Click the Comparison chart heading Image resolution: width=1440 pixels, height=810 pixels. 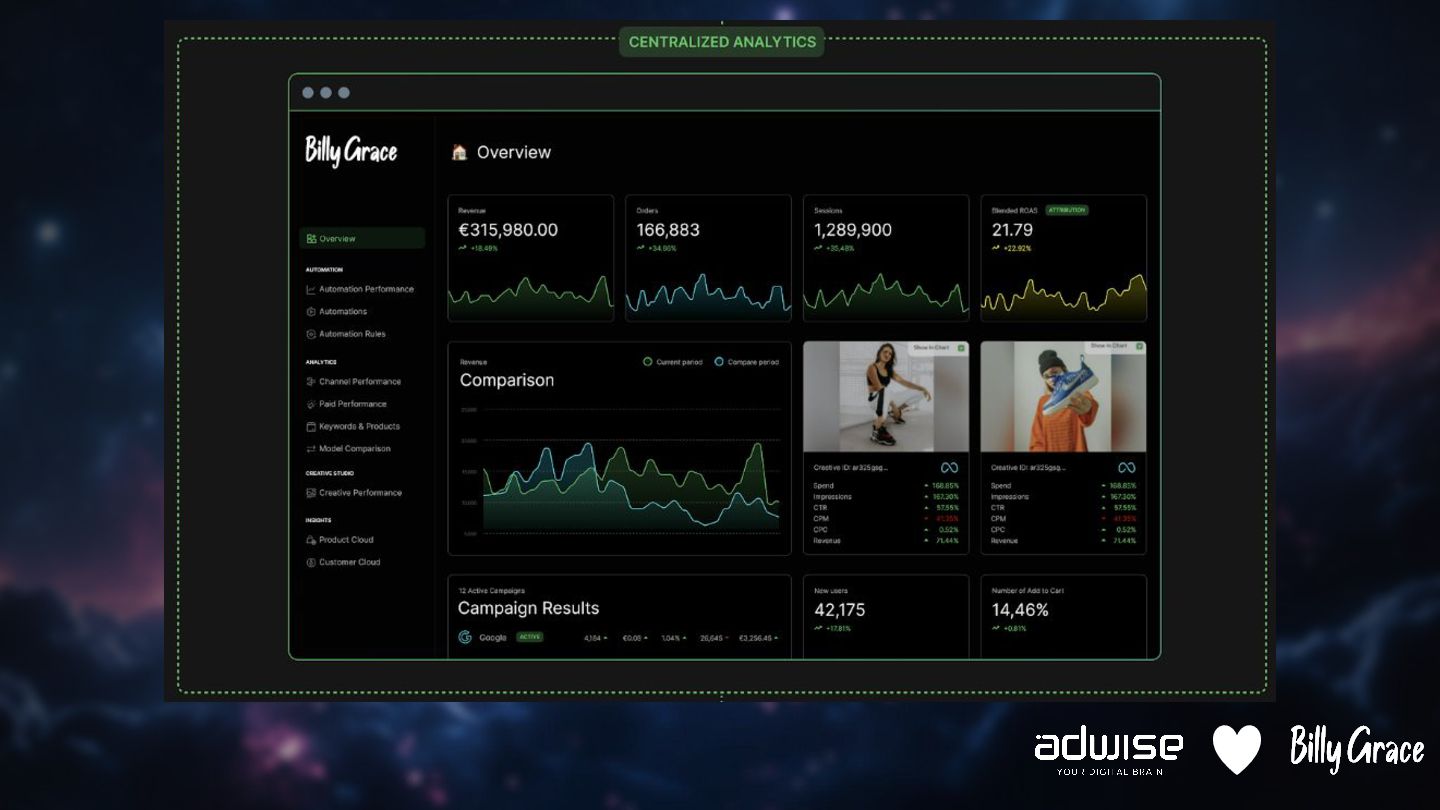[x=507, y=380]
